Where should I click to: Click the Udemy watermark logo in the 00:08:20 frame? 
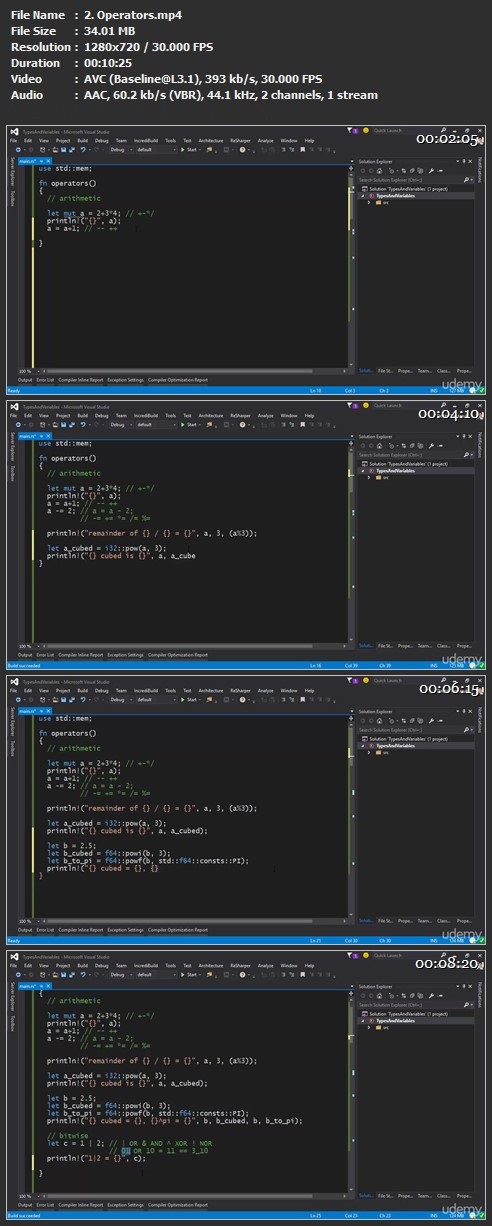(461, 1209)
